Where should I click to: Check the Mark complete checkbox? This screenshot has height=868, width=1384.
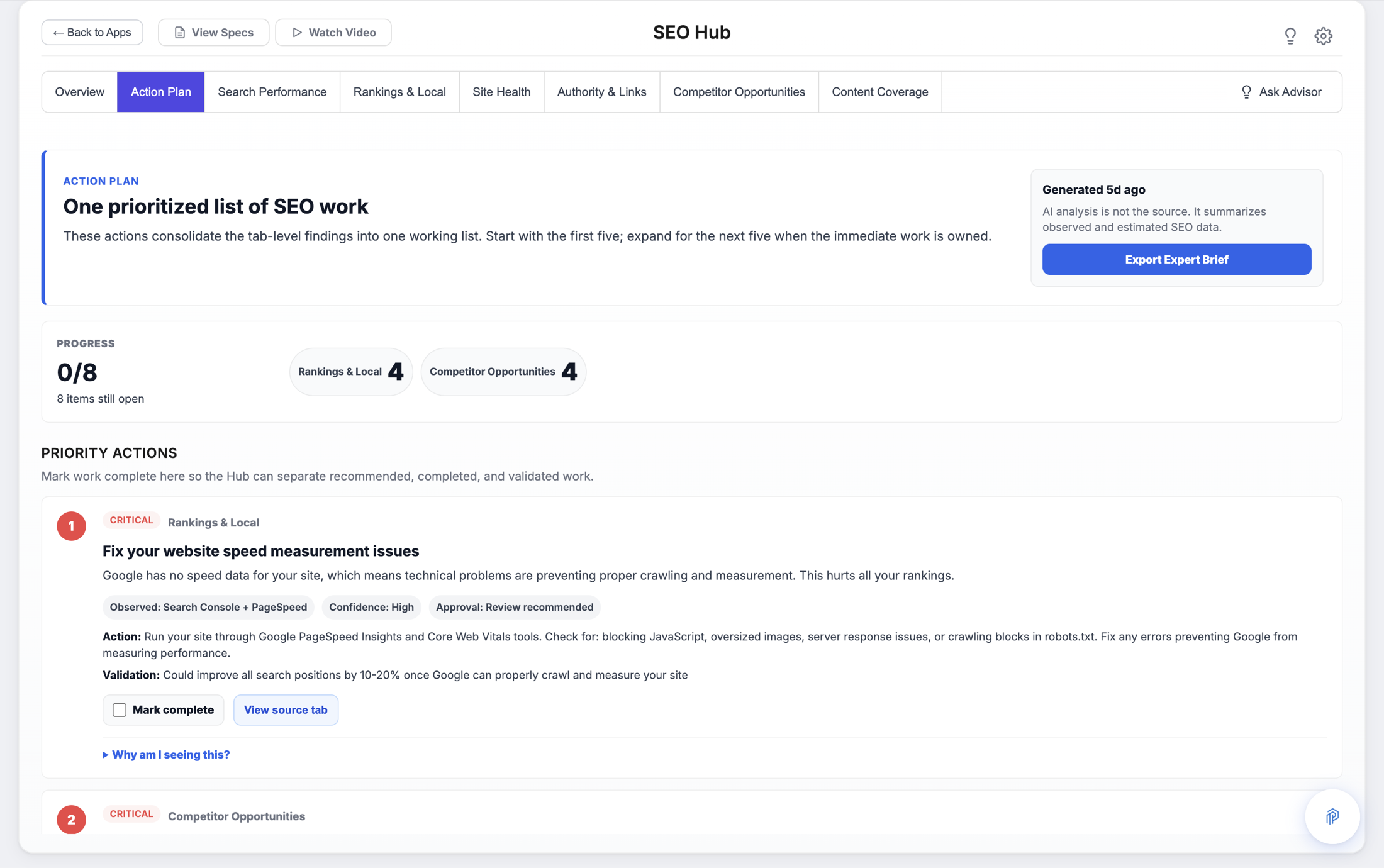coord(120,710)
